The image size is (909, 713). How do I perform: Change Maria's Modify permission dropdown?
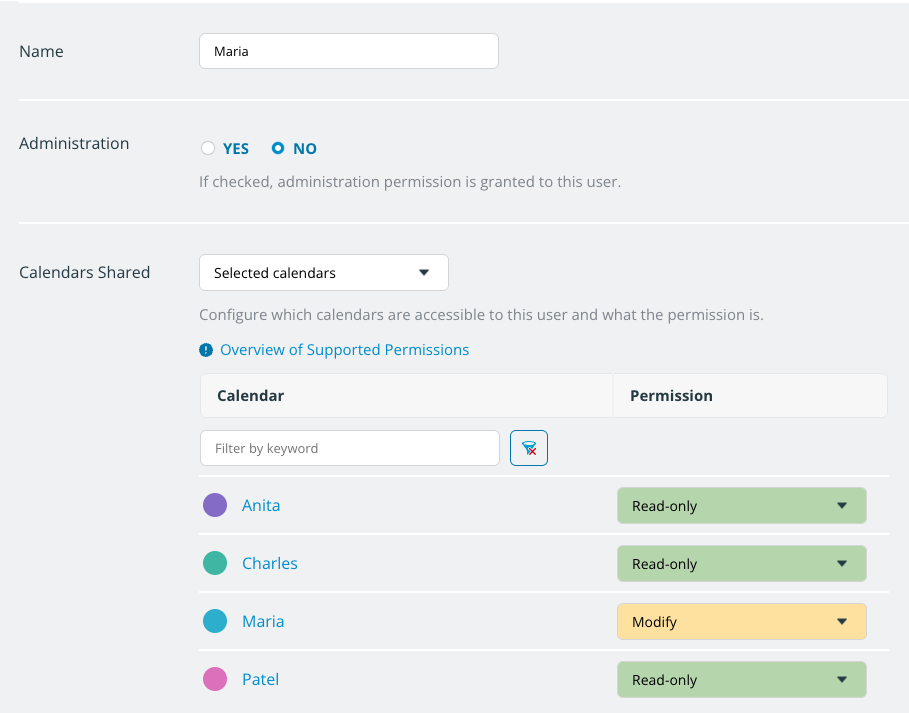click(741, 622)
